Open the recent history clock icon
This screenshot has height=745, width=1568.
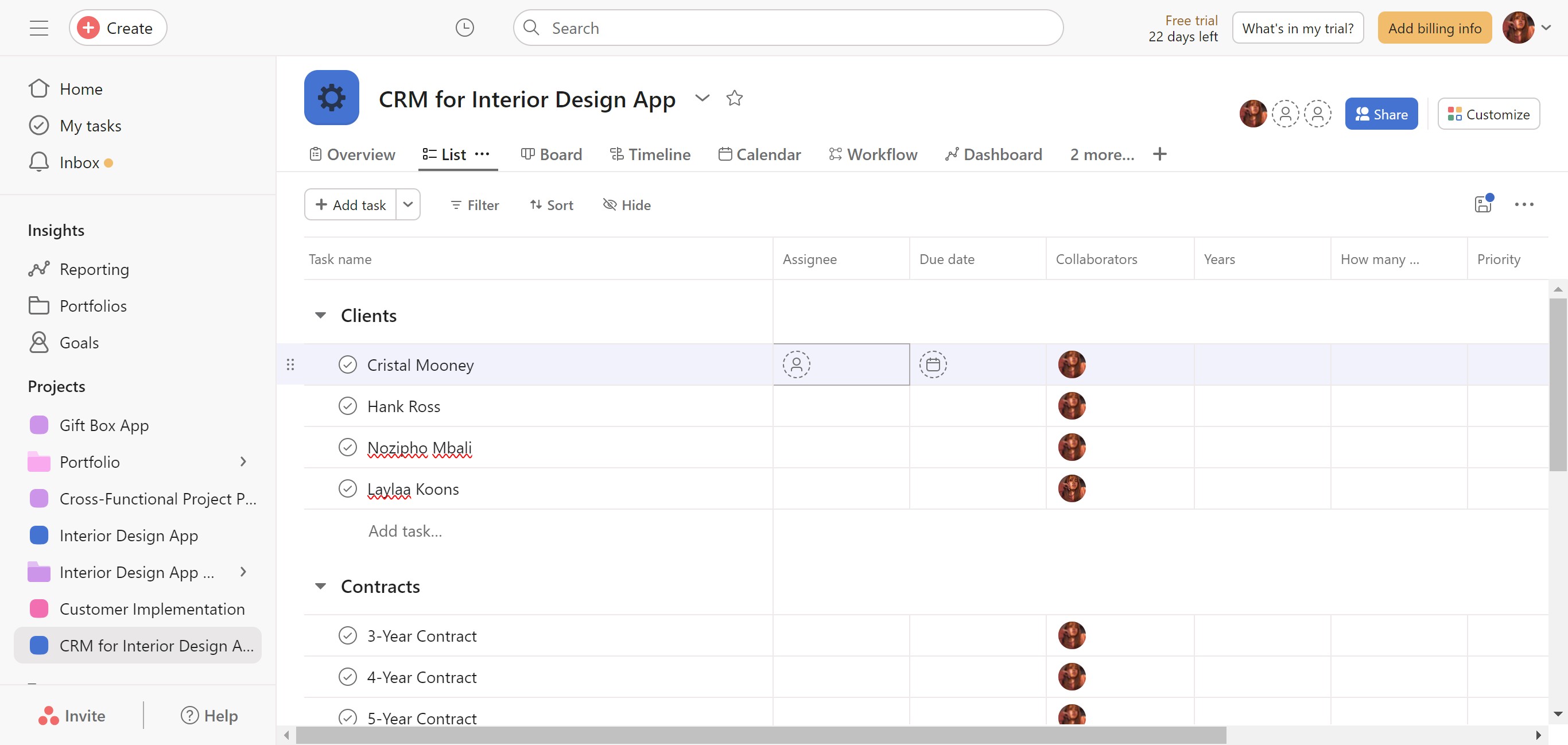tap(464, 28)
